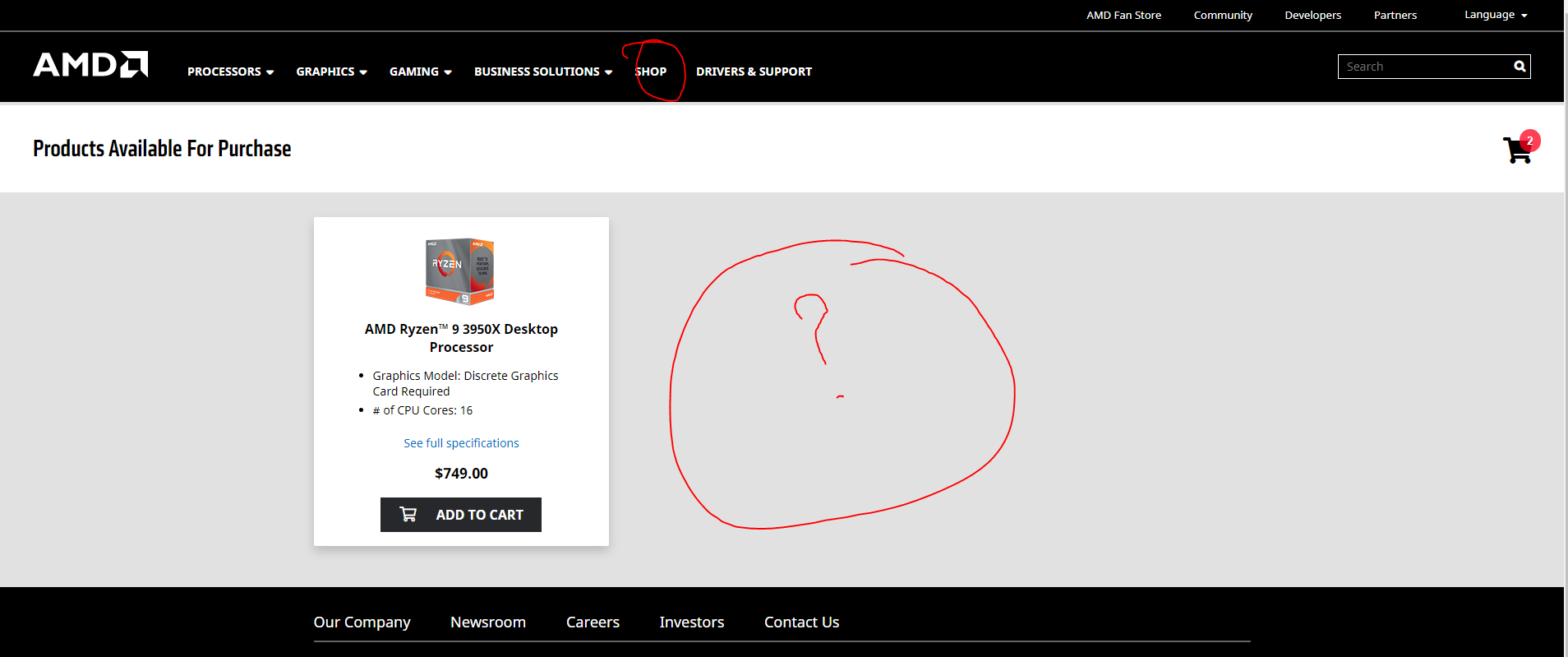Click the $749.00 price text

(x=461, y=474)
